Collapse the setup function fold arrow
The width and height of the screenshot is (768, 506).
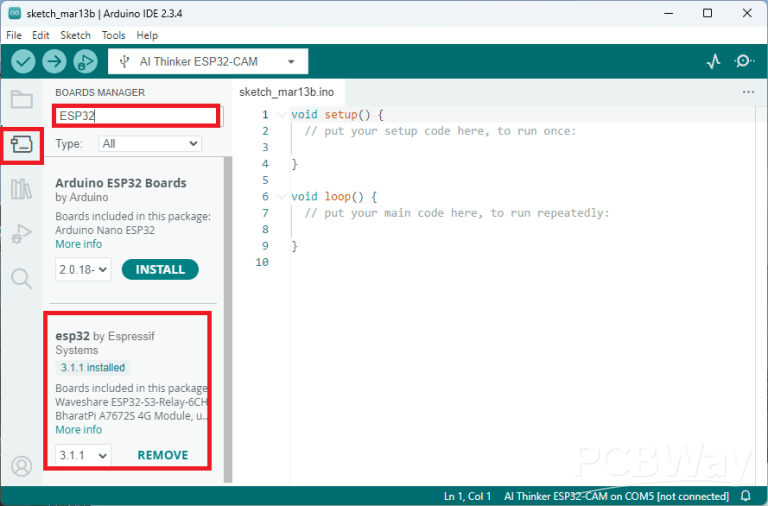click(281, 115)
